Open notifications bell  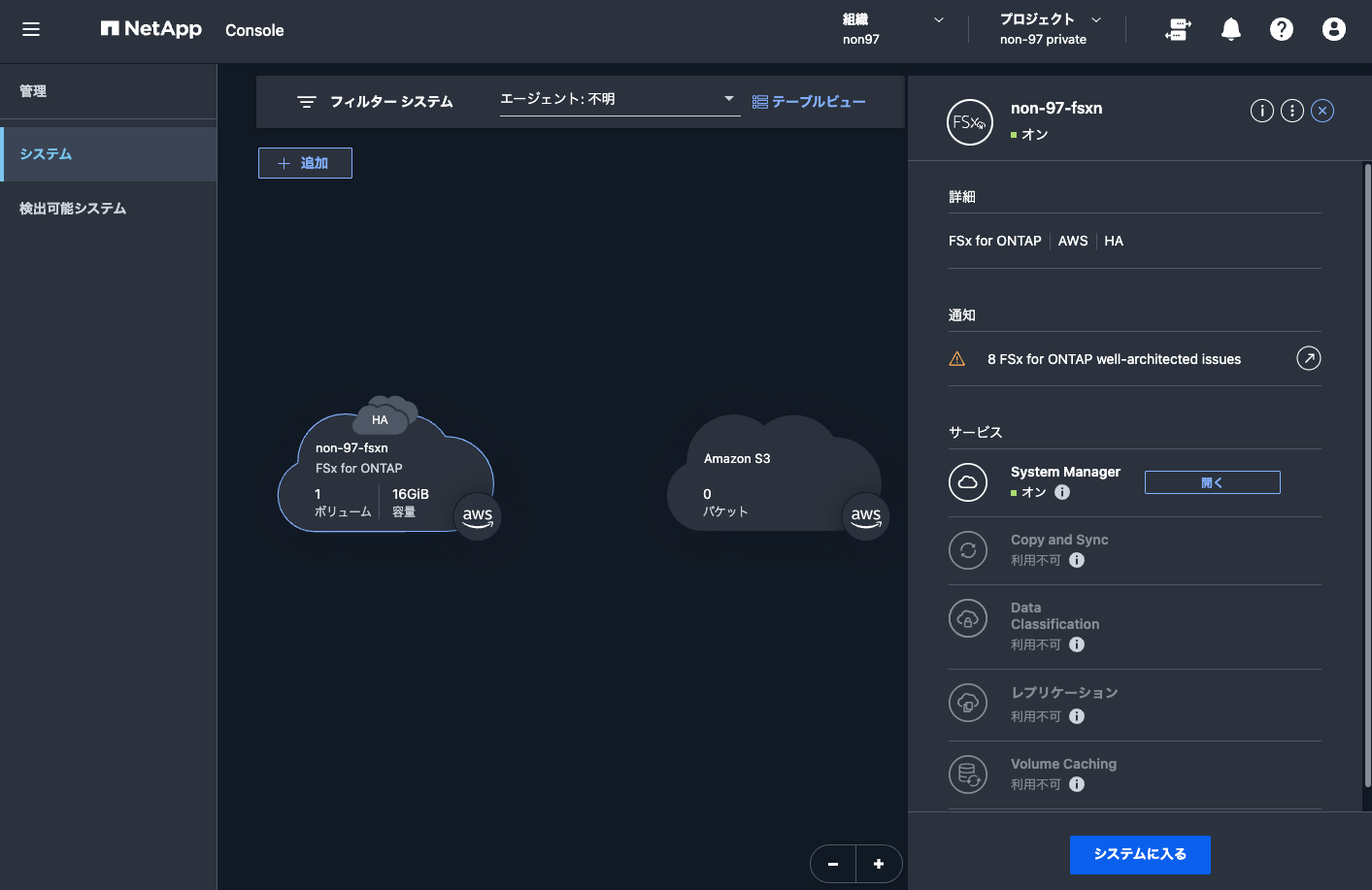[x=1231, y=30]
